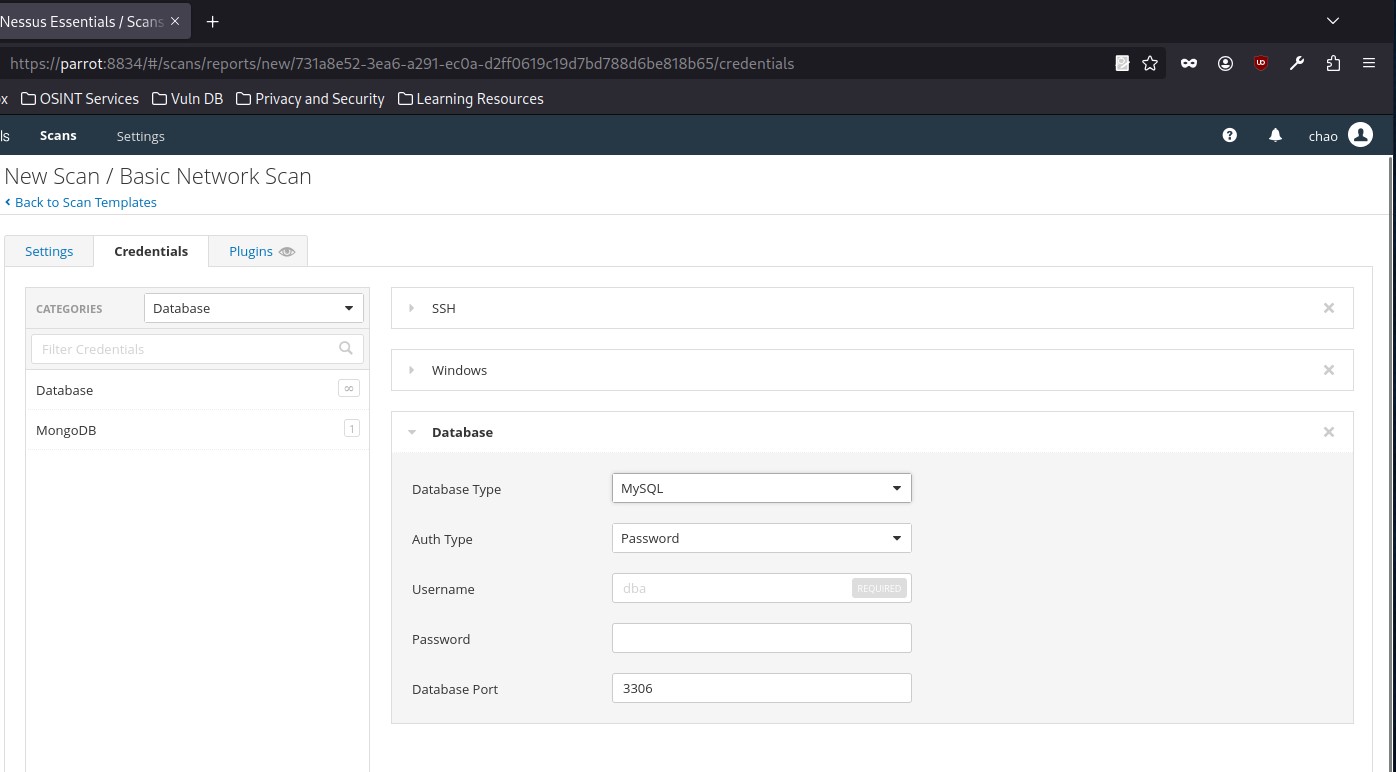Switch to the Settings tab of scan

[49, 251]
